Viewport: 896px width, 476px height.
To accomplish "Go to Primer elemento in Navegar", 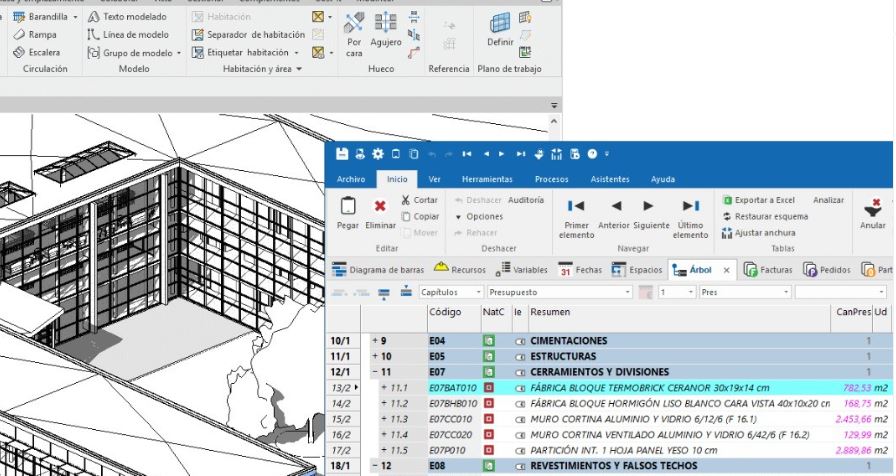I will click(576, 206).
